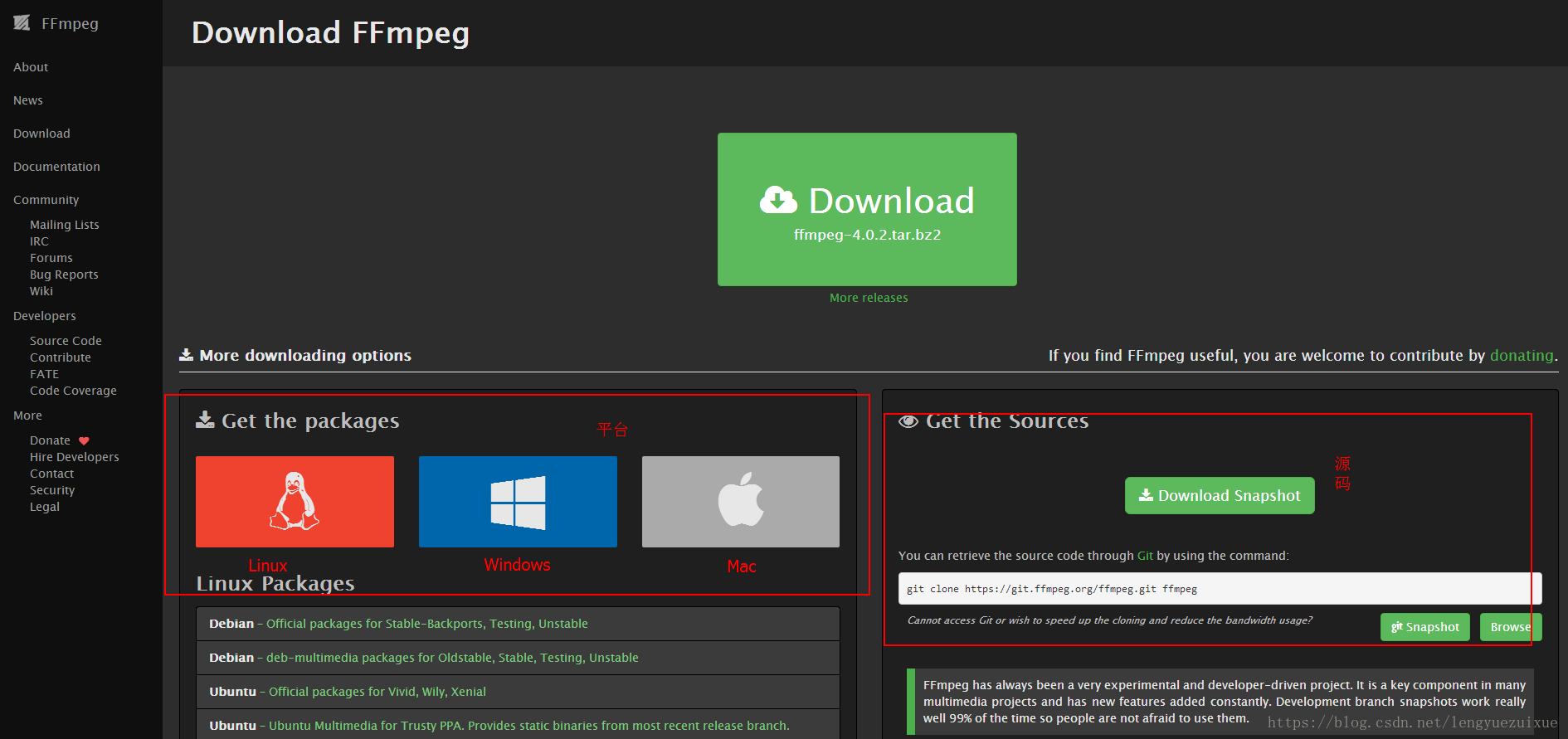Click the cloud download icon in green banner
The image size is (1568, 739).
pyautogui.click(x=778, y=200)
